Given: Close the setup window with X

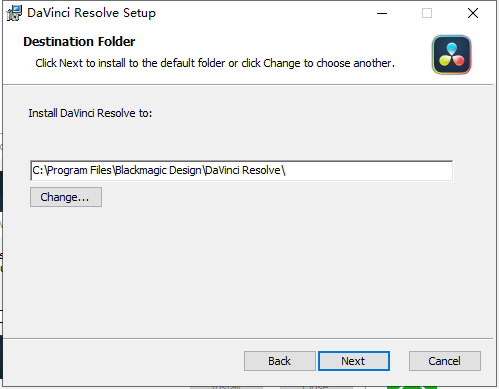Looking at the screenshot, I should [x=473, y=13].
